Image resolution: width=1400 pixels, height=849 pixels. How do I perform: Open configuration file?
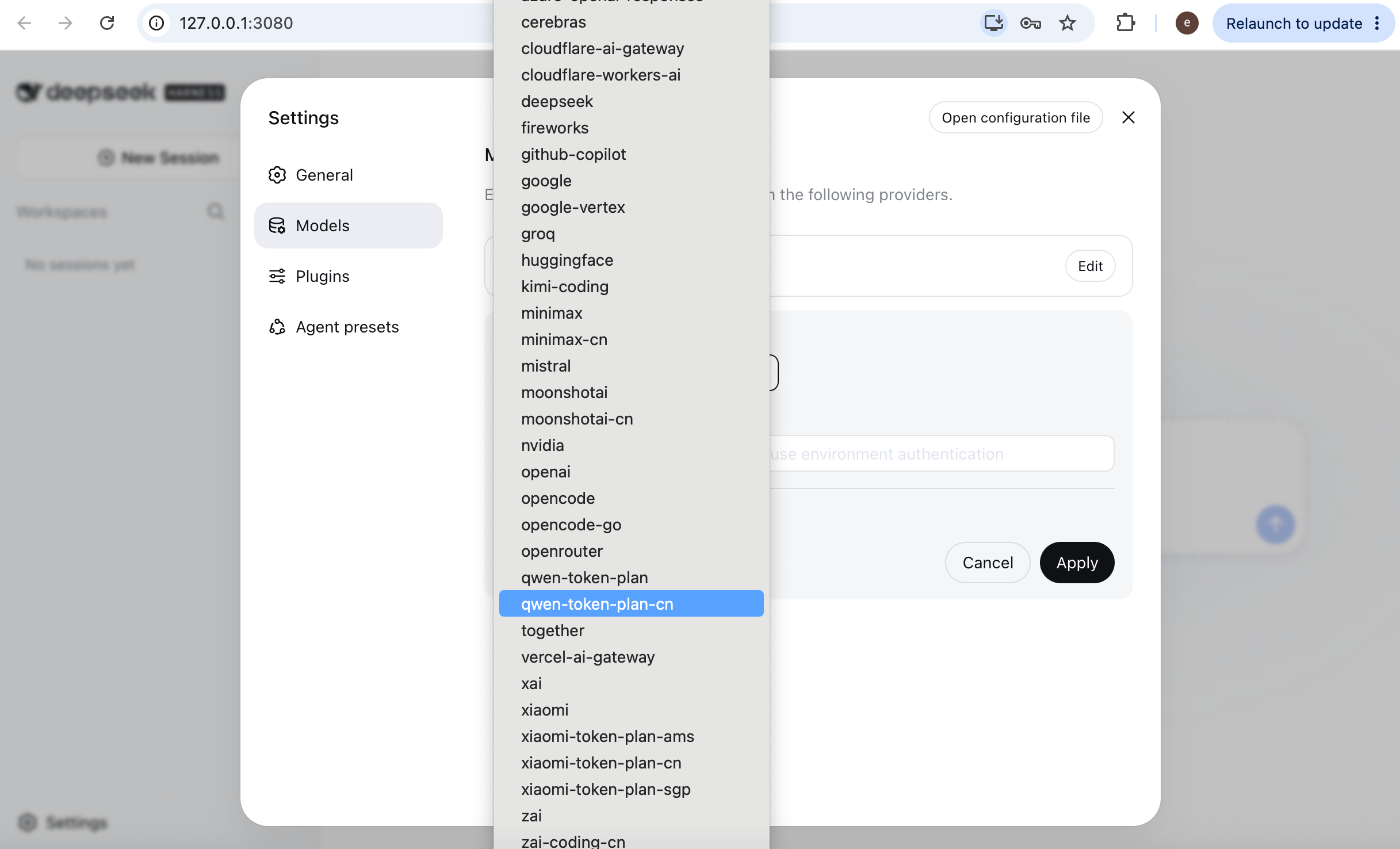[1016, 118]
